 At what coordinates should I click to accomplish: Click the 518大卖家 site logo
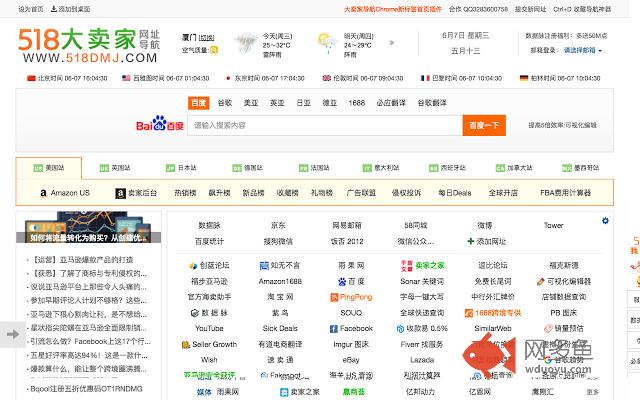click(x=89, y=45)
